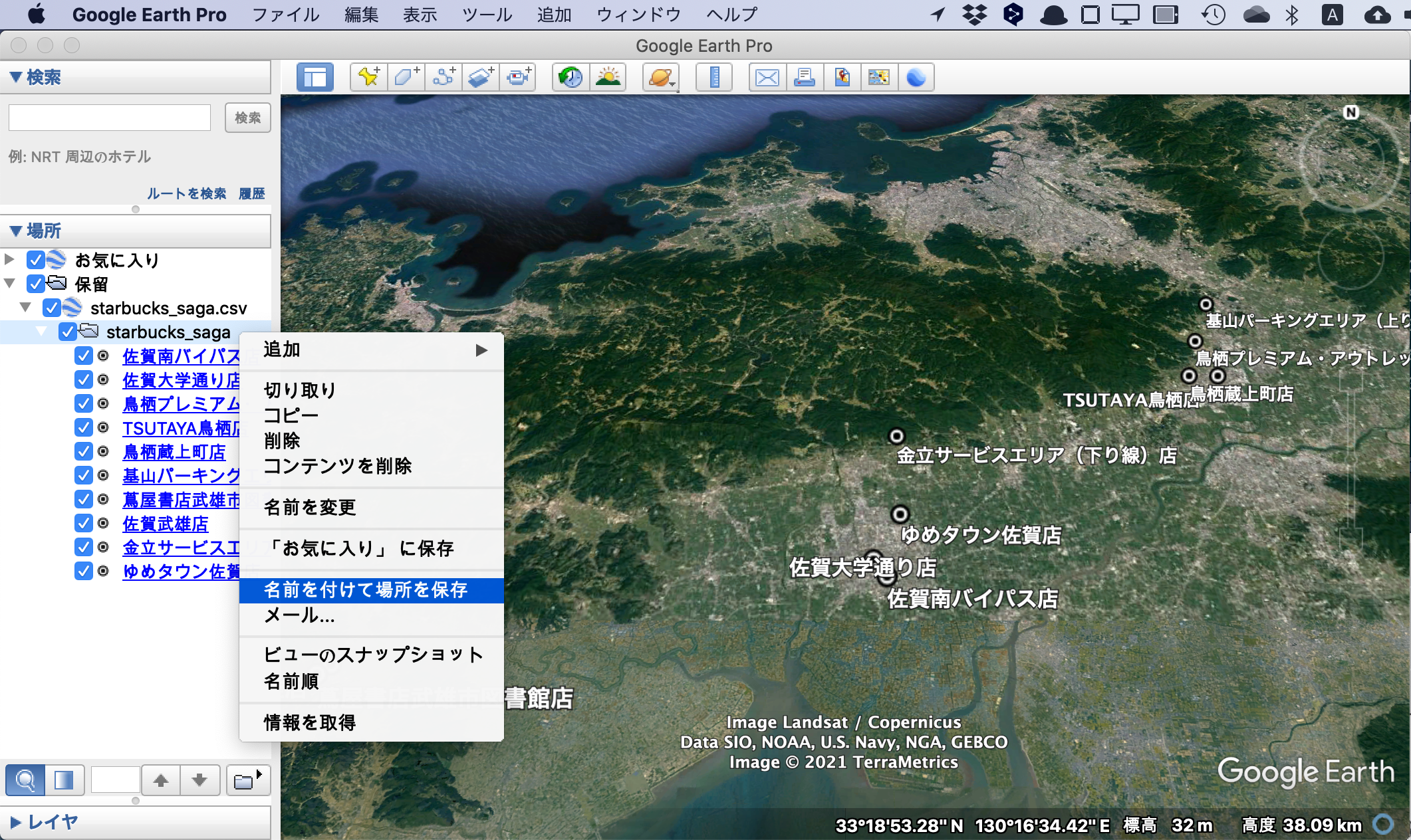1411x840 pixels.
Task: Click the compass North indicator
Action: (1350, 112)
